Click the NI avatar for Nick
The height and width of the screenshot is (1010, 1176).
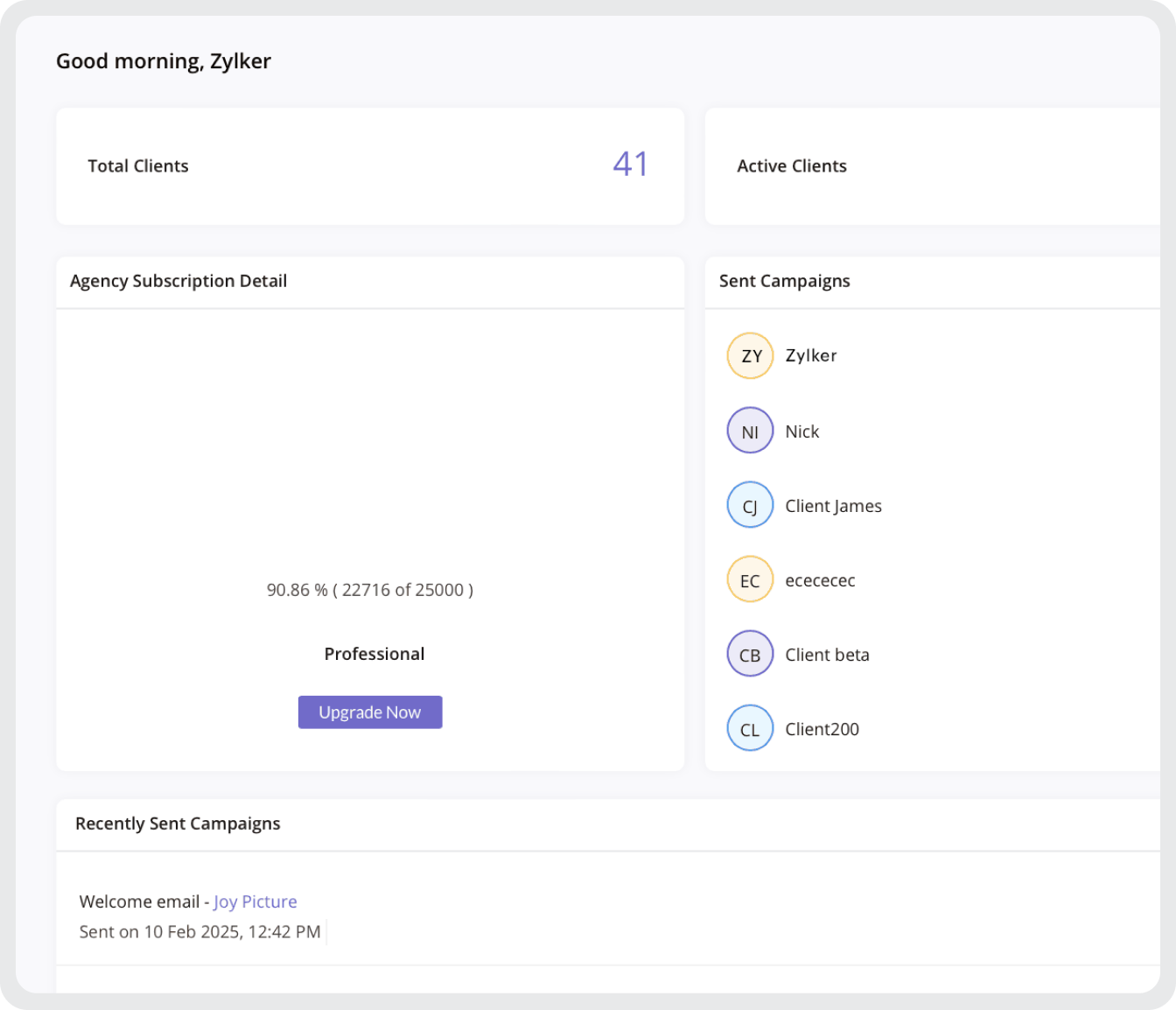[x=750, y=431]
